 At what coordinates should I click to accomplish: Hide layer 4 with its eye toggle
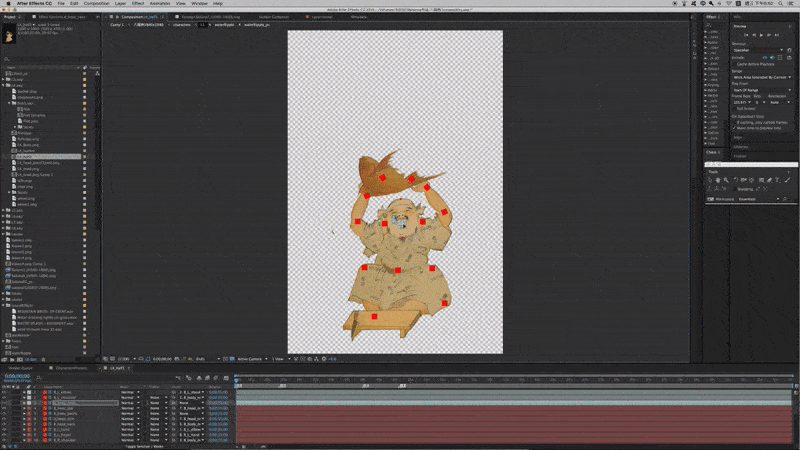tap(4, 408)
